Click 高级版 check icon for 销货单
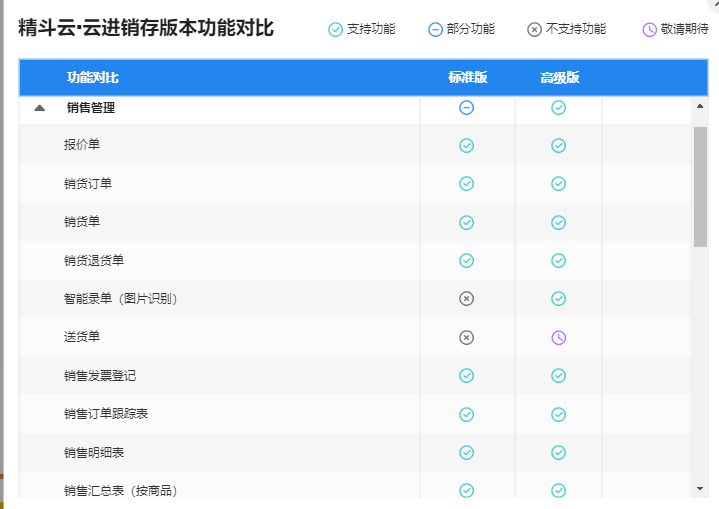The width and height of the screenshot is (719, 509). click(558, 223)
